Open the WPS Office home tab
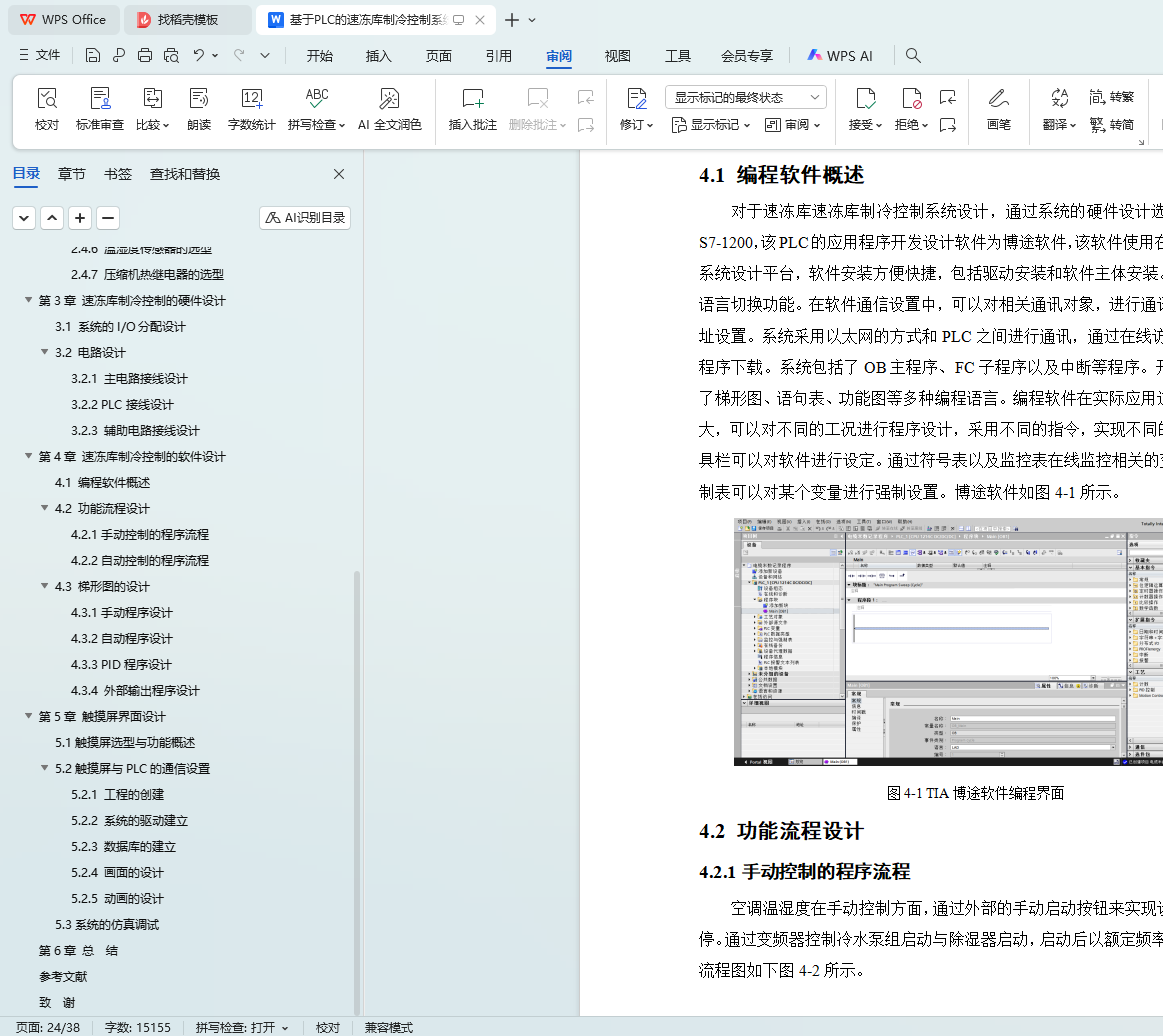The width and height of the screenshot is (1163, 1036). click(x=64, y=20)
